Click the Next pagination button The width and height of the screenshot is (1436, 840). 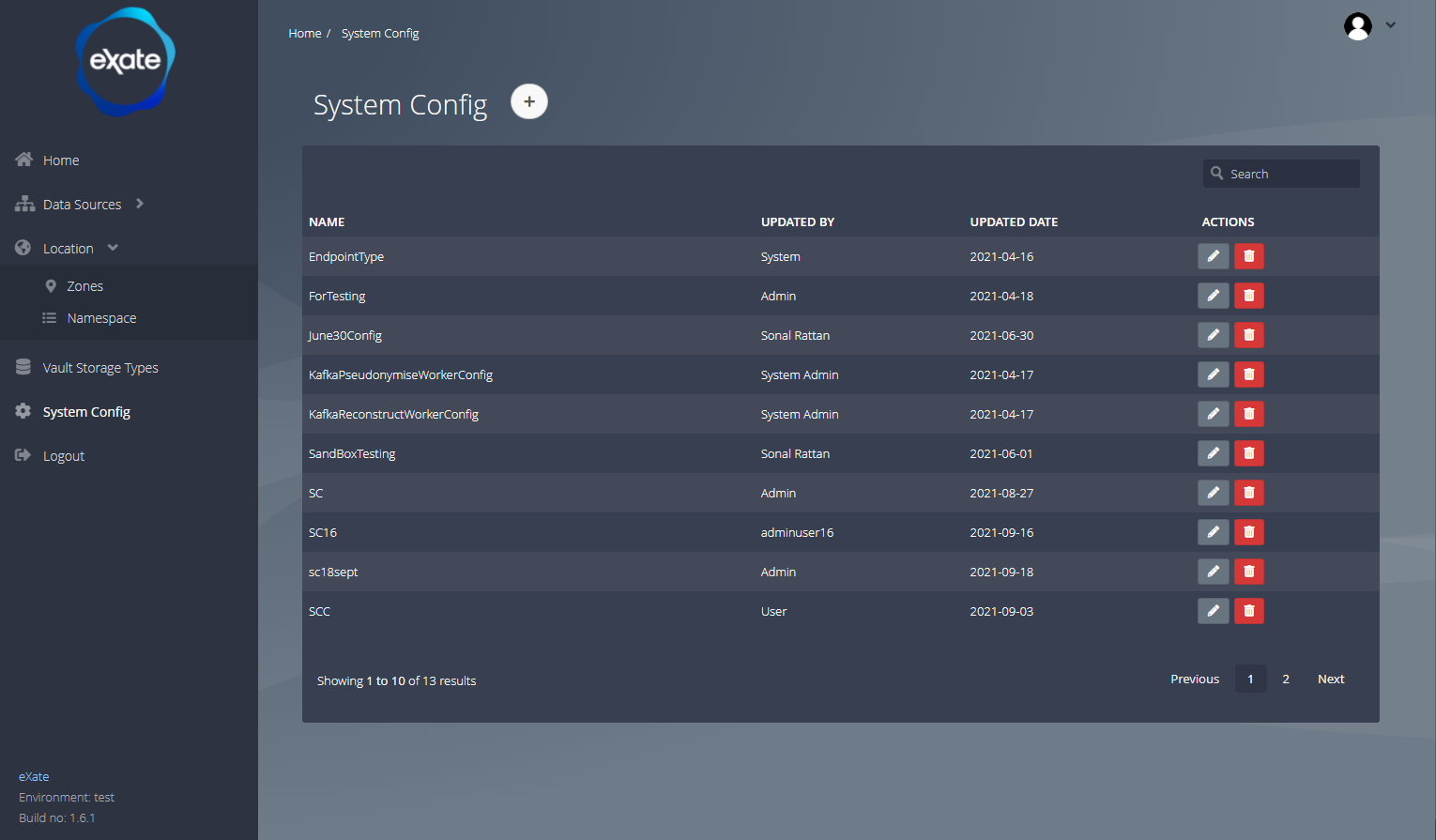[1330, 679]
